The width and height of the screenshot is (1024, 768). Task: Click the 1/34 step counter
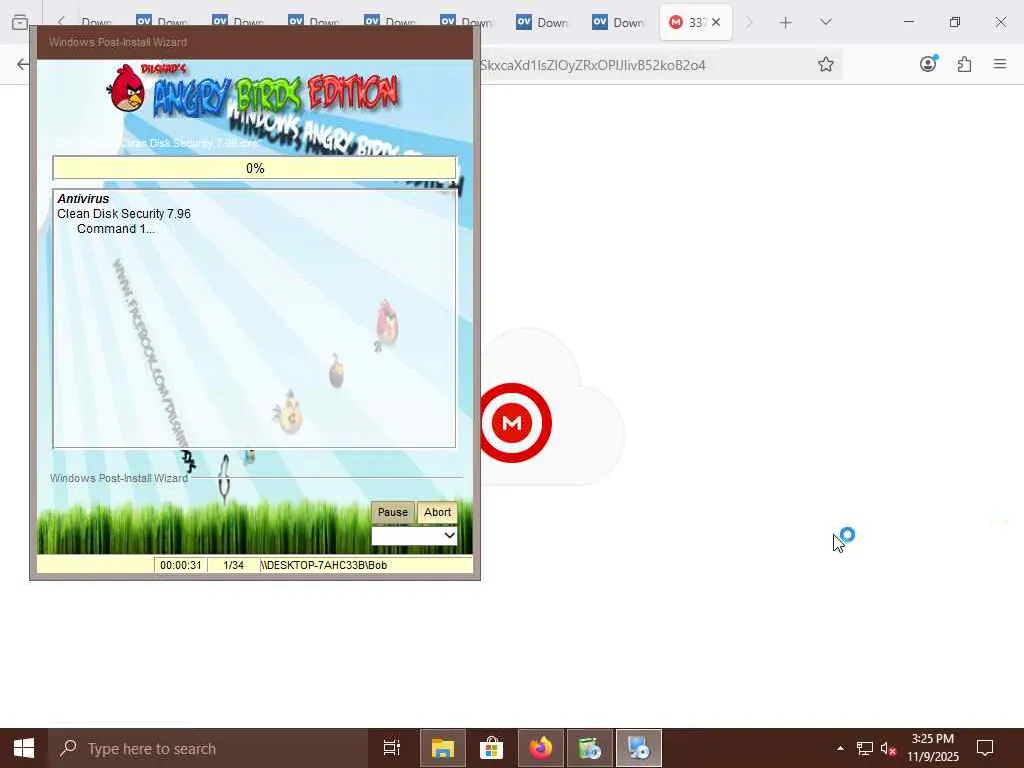point(233,565)
